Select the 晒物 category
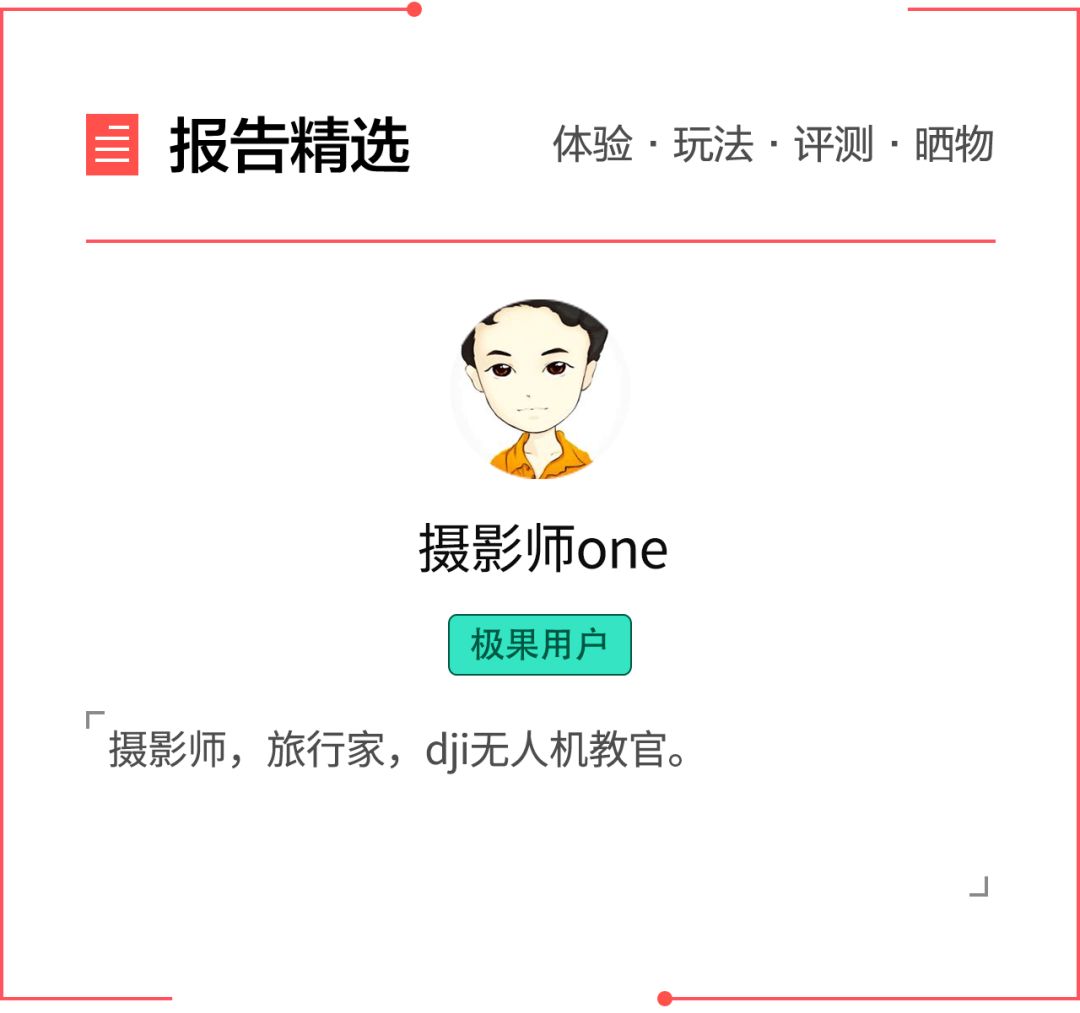This screenshot has width=1080, height=1013. tap(954, 144)
